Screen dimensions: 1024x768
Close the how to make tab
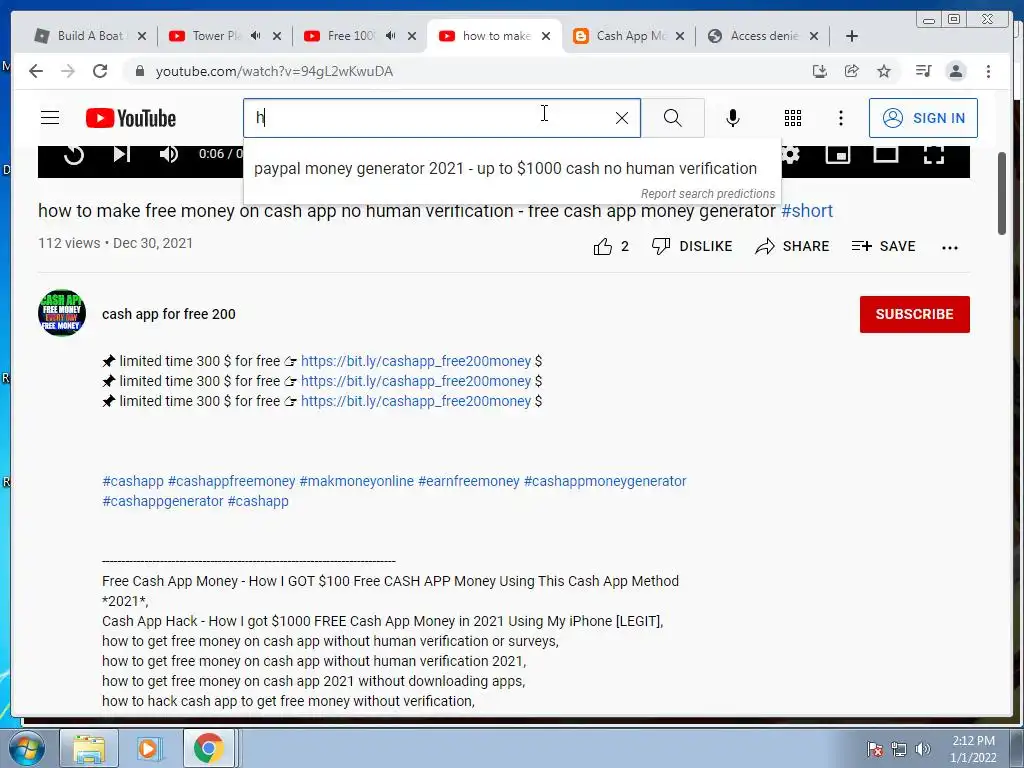(x=546, y=36)
